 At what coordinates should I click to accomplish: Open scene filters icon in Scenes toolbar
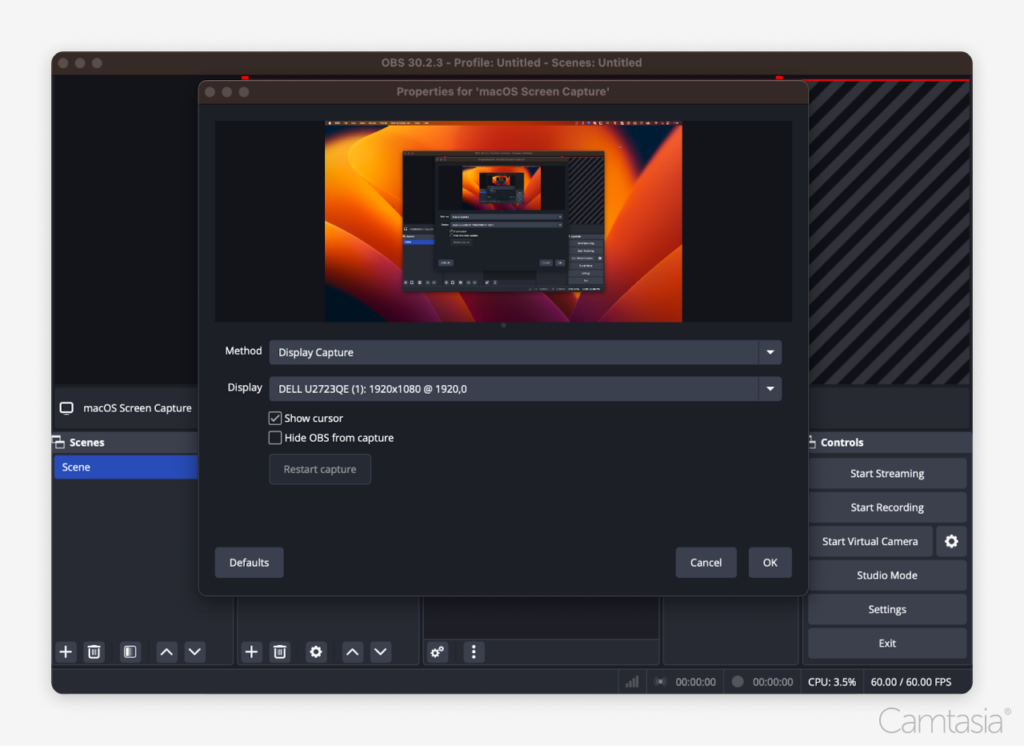point(130,651)
